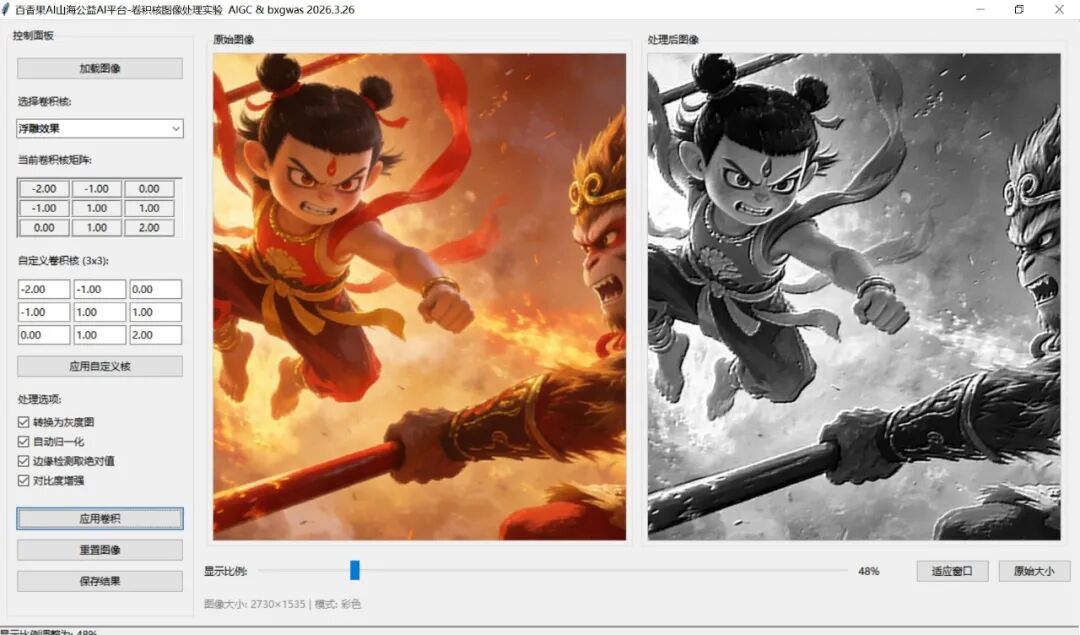Click the custom kernel middle-left field -1.00
Image resolution: width=1080 pixels, height=635 pixels.
click(x=44, y=312)
